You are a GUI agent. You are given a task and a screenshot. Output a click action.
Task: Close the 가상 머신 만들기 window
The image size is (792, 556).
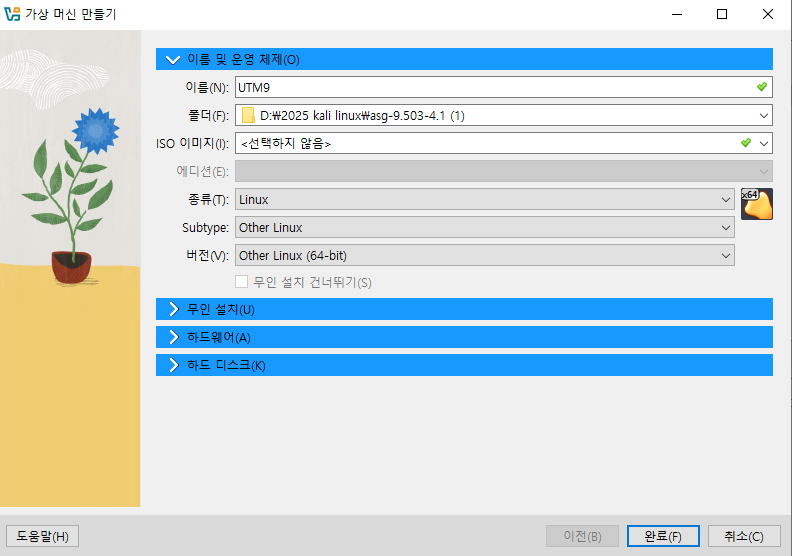(x=768, y=14)
